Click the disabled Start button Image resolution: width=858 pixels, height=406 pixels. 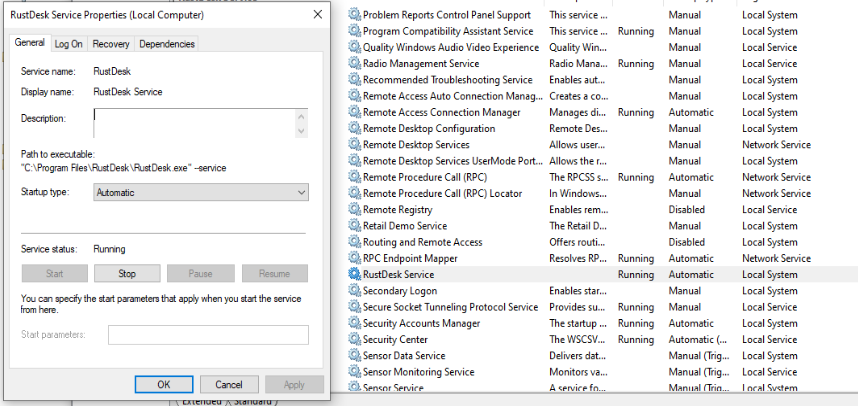(x=55, y=274)
